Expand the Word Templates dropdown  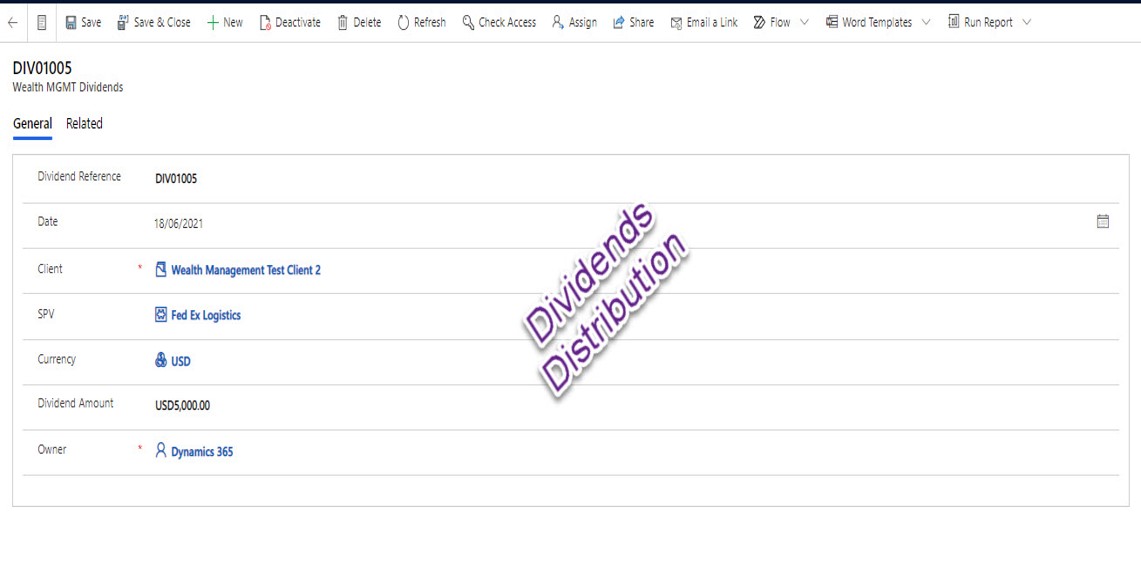(x=925, y=22)
